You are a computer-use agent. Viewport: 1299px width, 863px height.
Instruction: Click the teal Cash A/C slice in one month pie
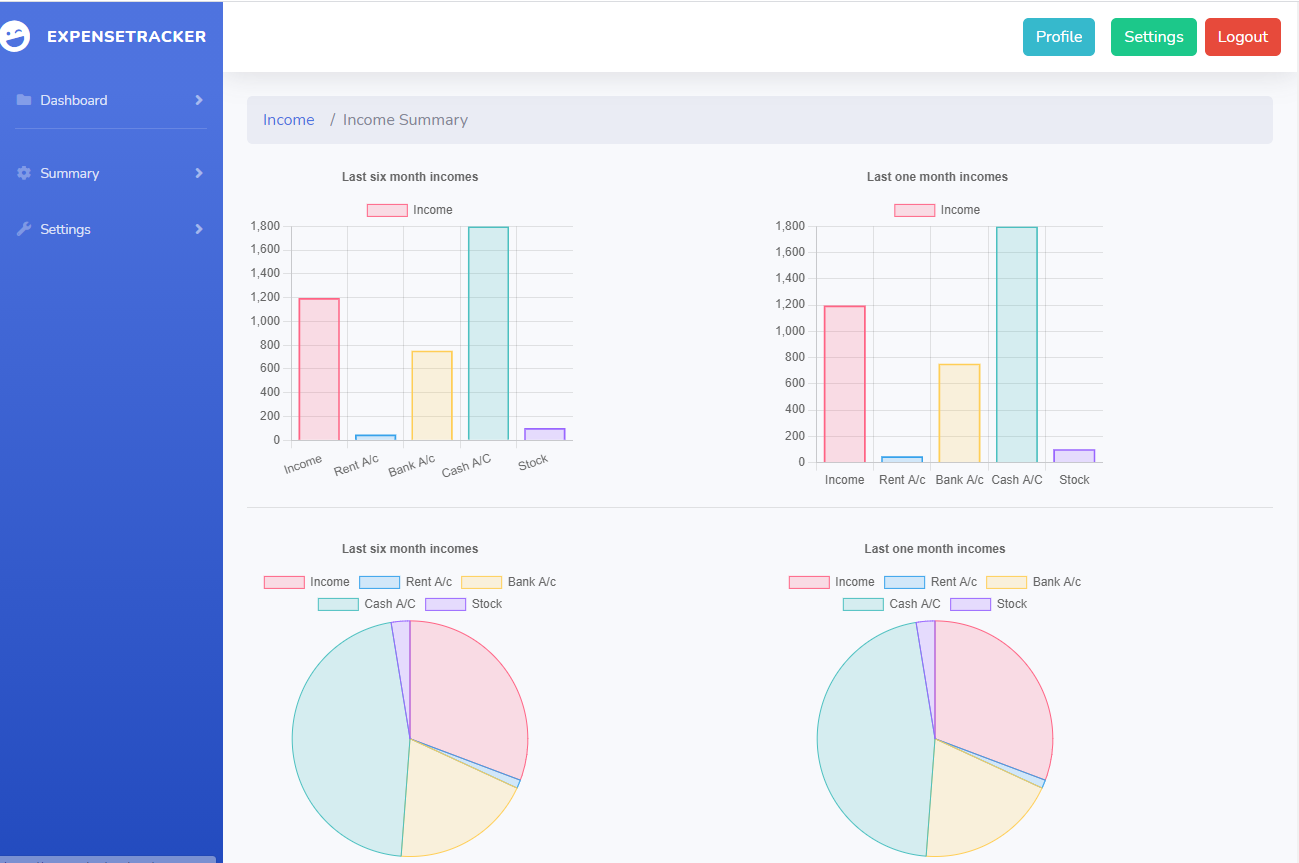875,740
